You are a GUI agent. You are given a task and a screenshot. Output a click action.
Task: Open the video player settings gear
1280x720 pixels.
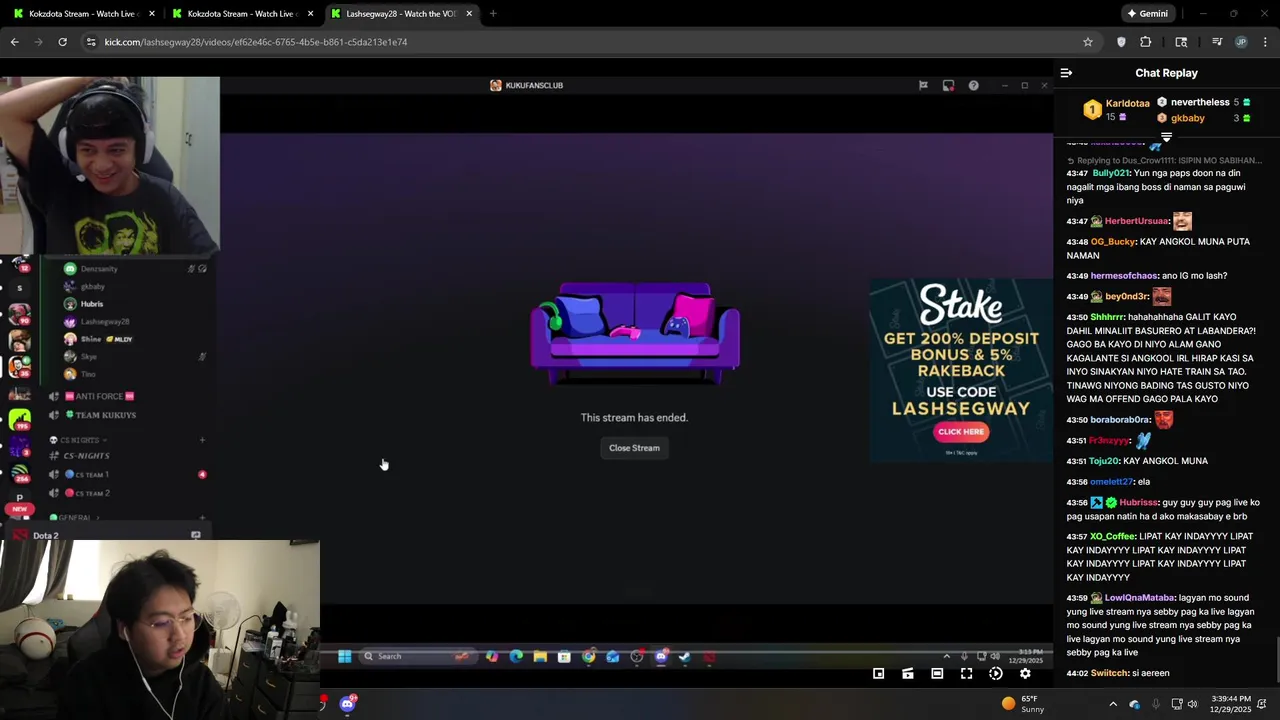[1025, 674]
